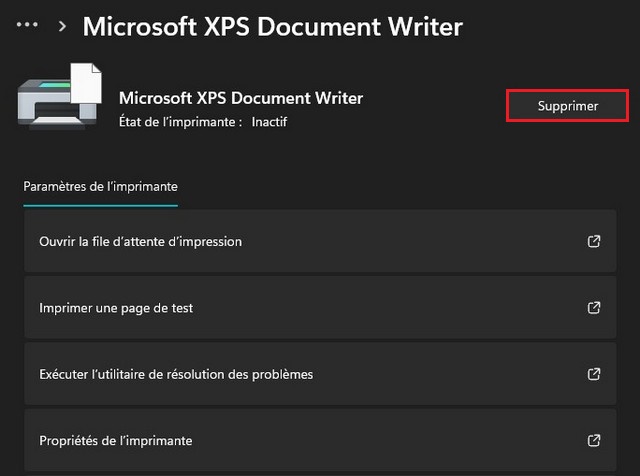Open Ouvrir la file d'attente d'impression
The height and width of the screenshot is (476, 640).
320,241
